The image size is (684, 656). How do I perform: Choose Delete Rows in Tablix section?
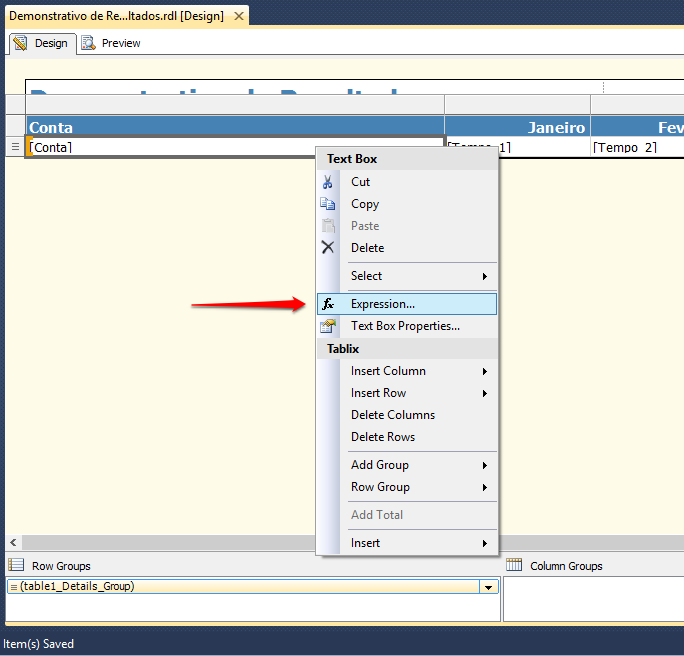[x=407, y=437]
